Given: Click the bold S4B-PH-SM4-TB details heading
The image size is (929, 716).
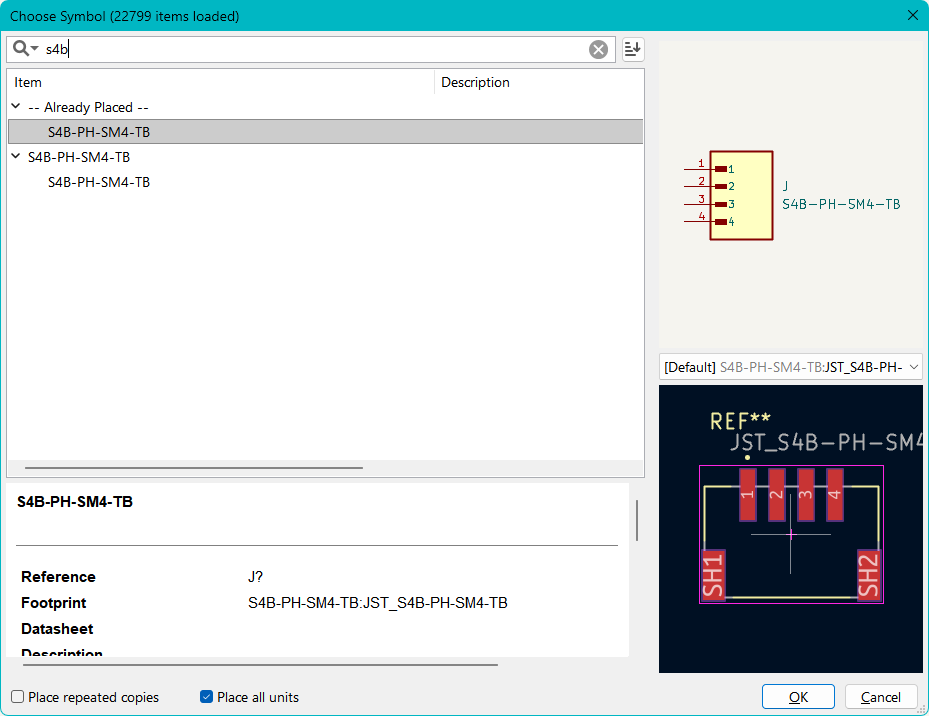Looking at the screenshot, I should 75,501.
